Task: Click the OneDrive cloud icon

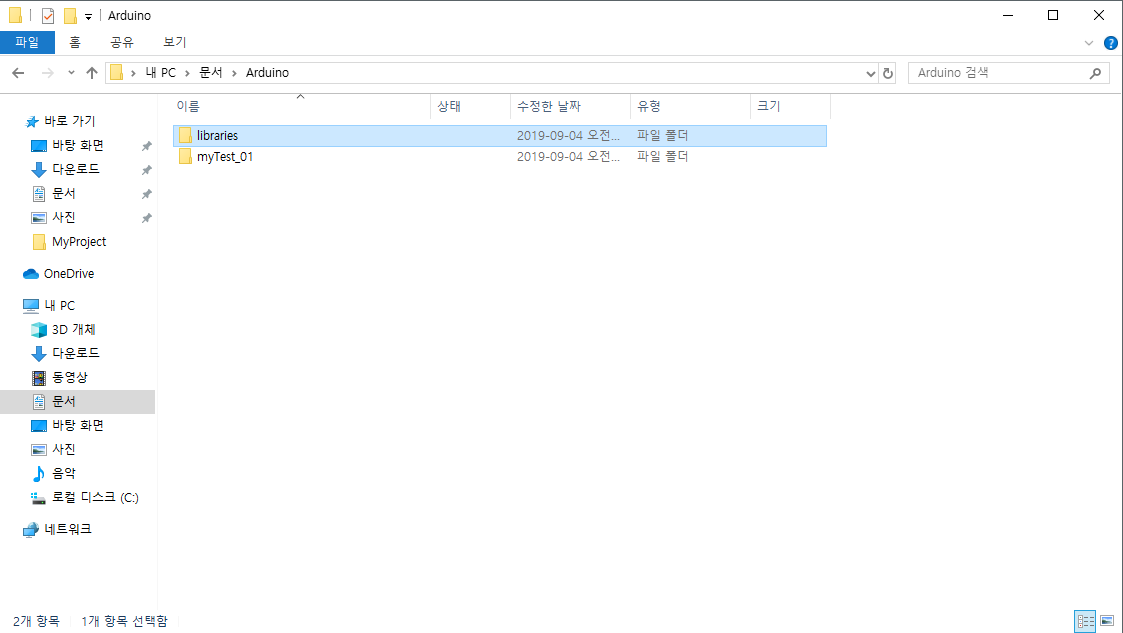Action: tap(31, 274)
